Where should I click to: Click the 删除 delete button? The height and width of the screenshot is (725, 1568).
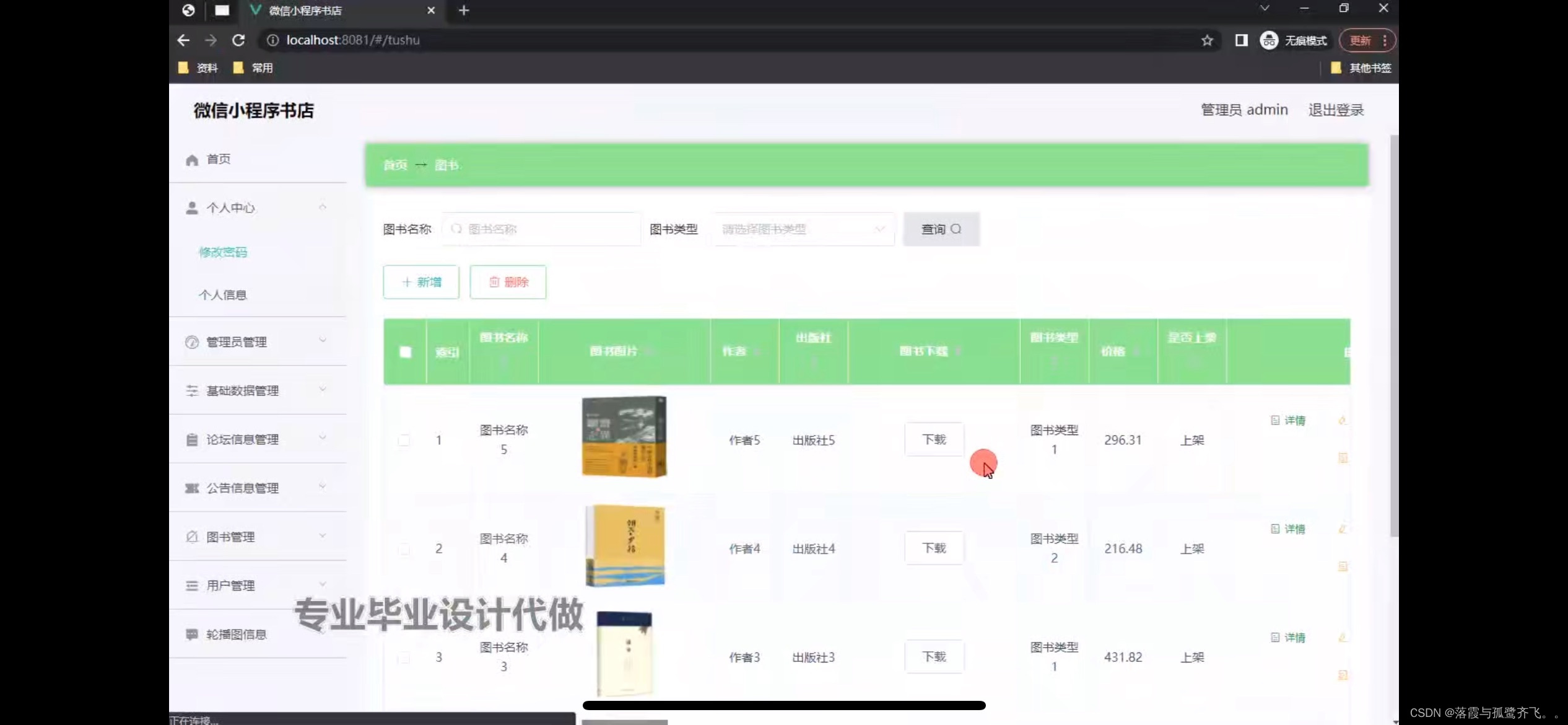[x=508, y=282]
